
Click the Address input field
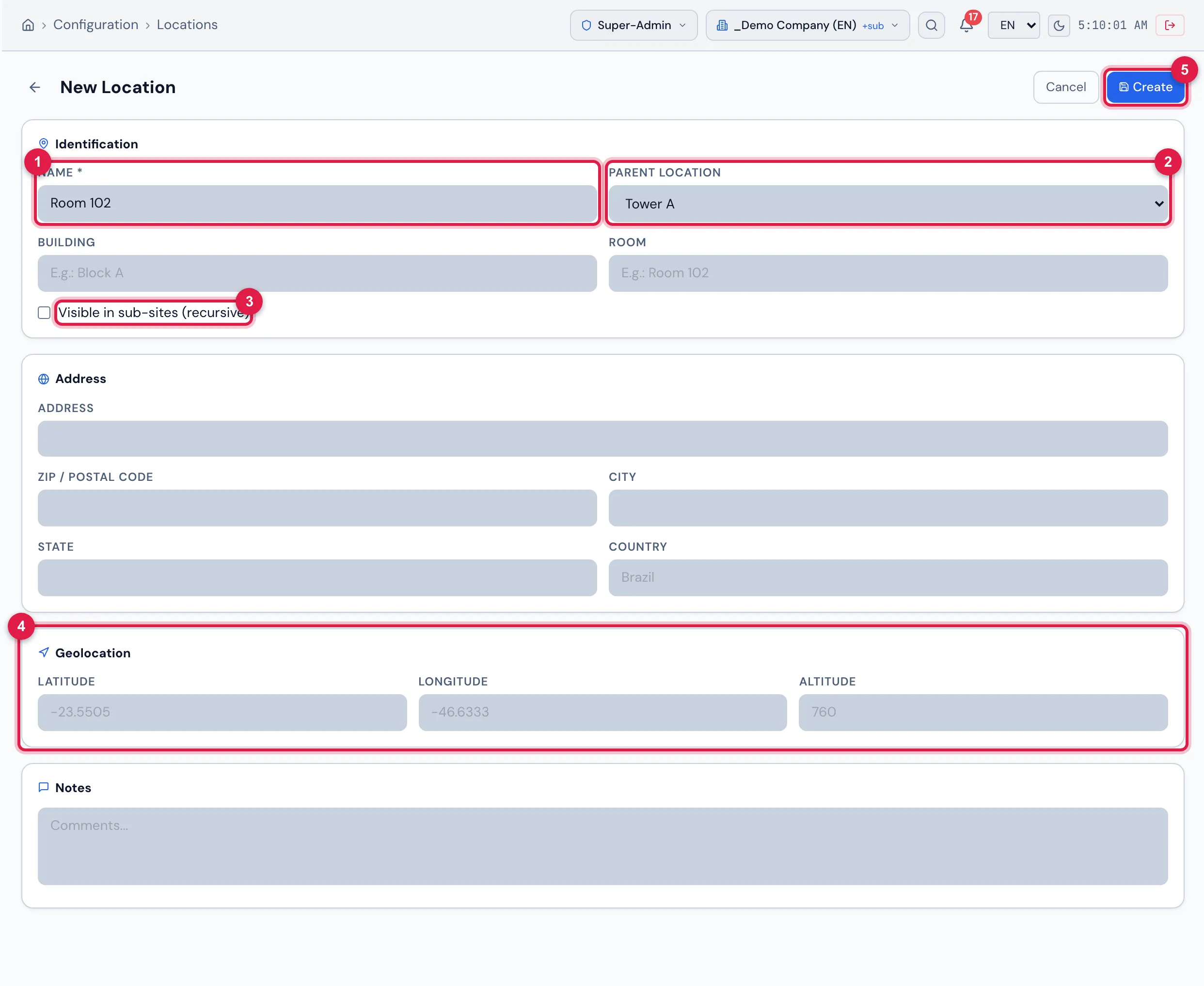click(x=603, y=439)
